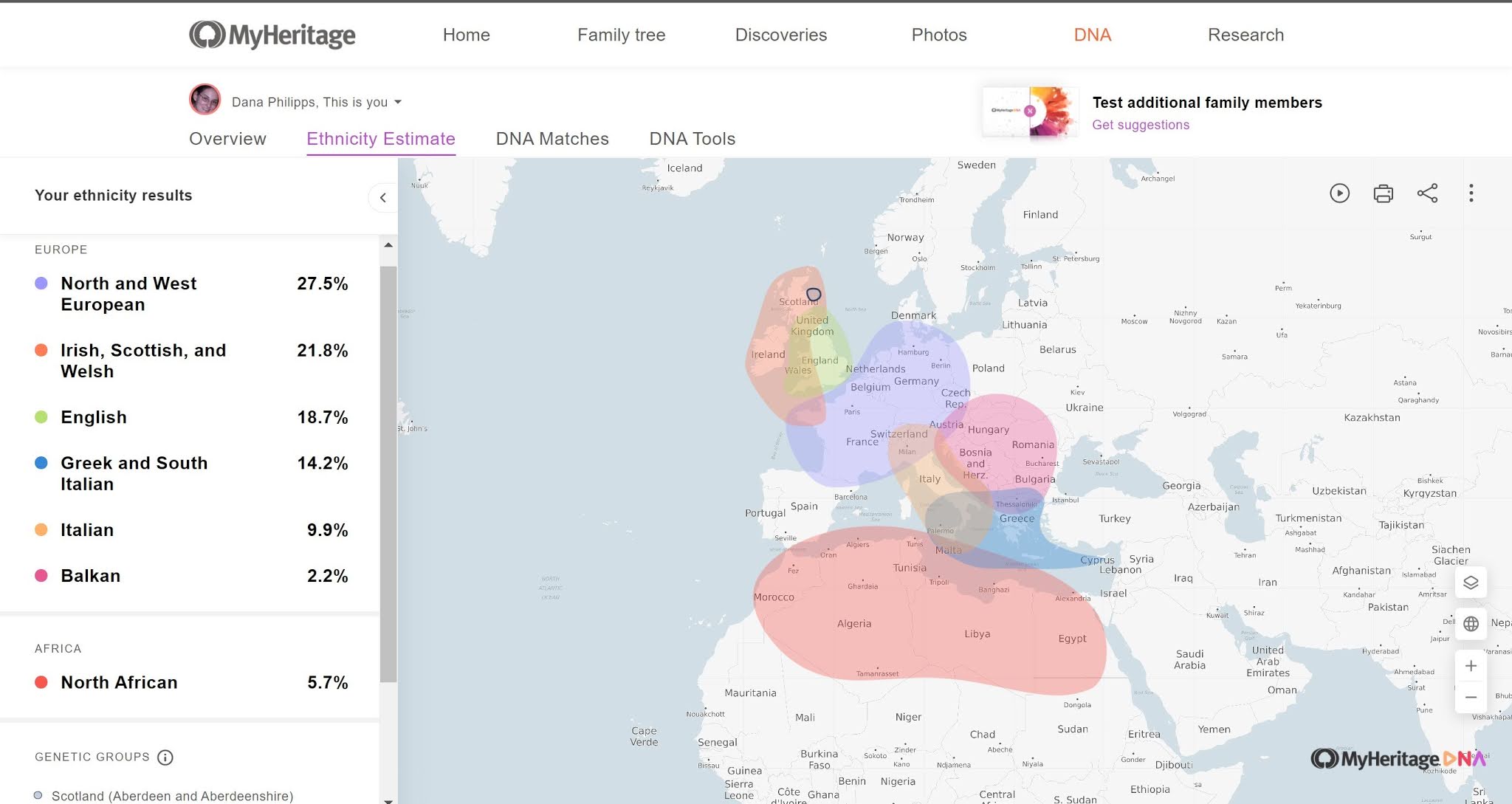
Task: Open the Family tree menu
Action: [621, 35]
